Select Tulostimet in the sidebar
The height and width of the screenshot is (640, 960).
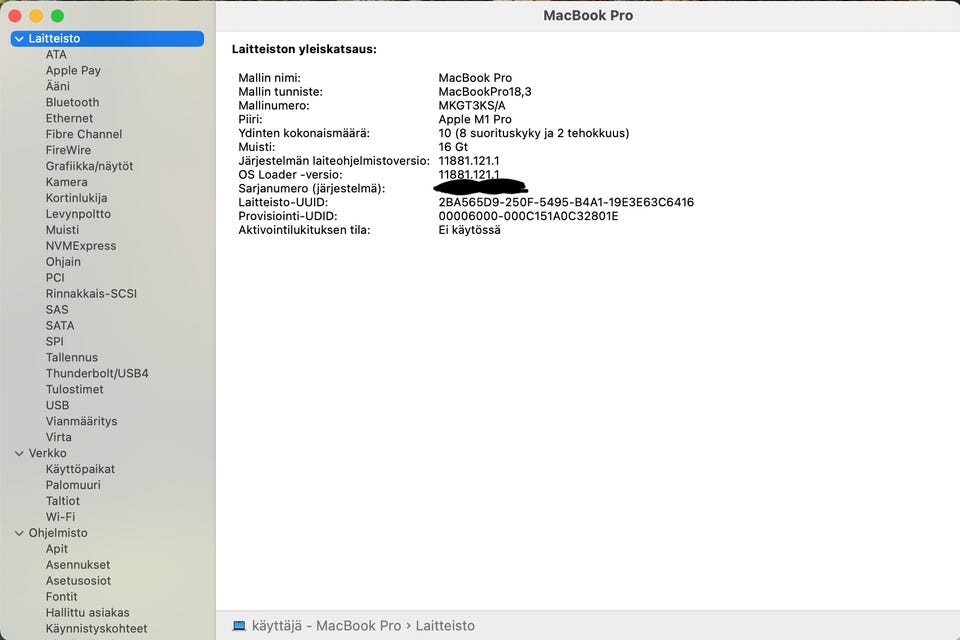coord(74,389)
